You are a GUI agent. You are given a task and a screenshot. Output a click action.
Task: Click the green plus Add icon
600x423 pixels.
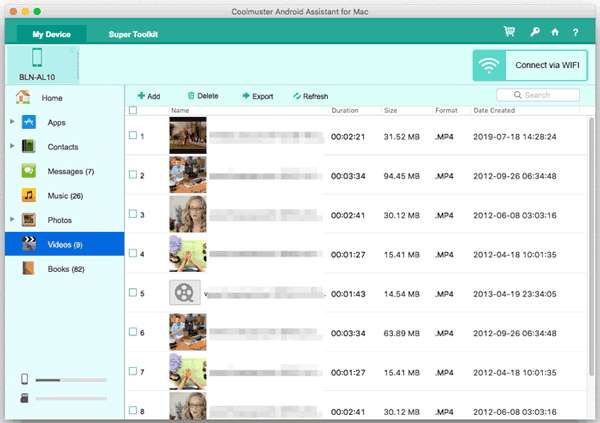click(x=141, y=96)
